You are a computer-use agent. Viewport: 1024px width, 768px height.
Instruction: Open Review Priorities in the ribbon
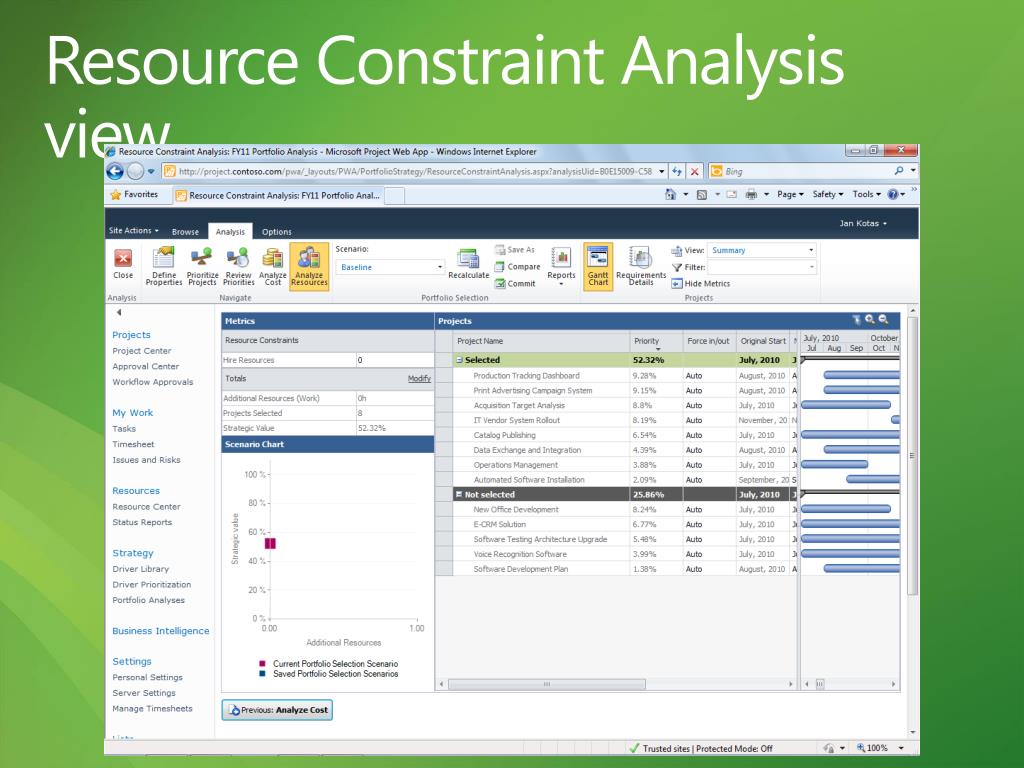(238, 266)
